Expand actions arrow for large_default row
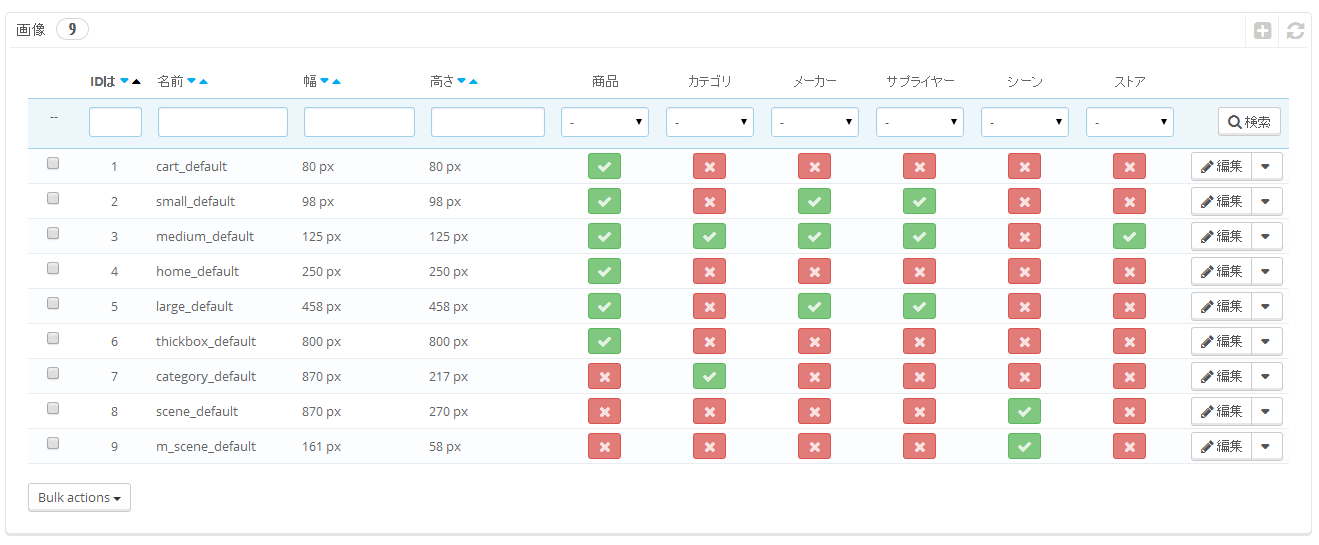 coord(1266,307)
